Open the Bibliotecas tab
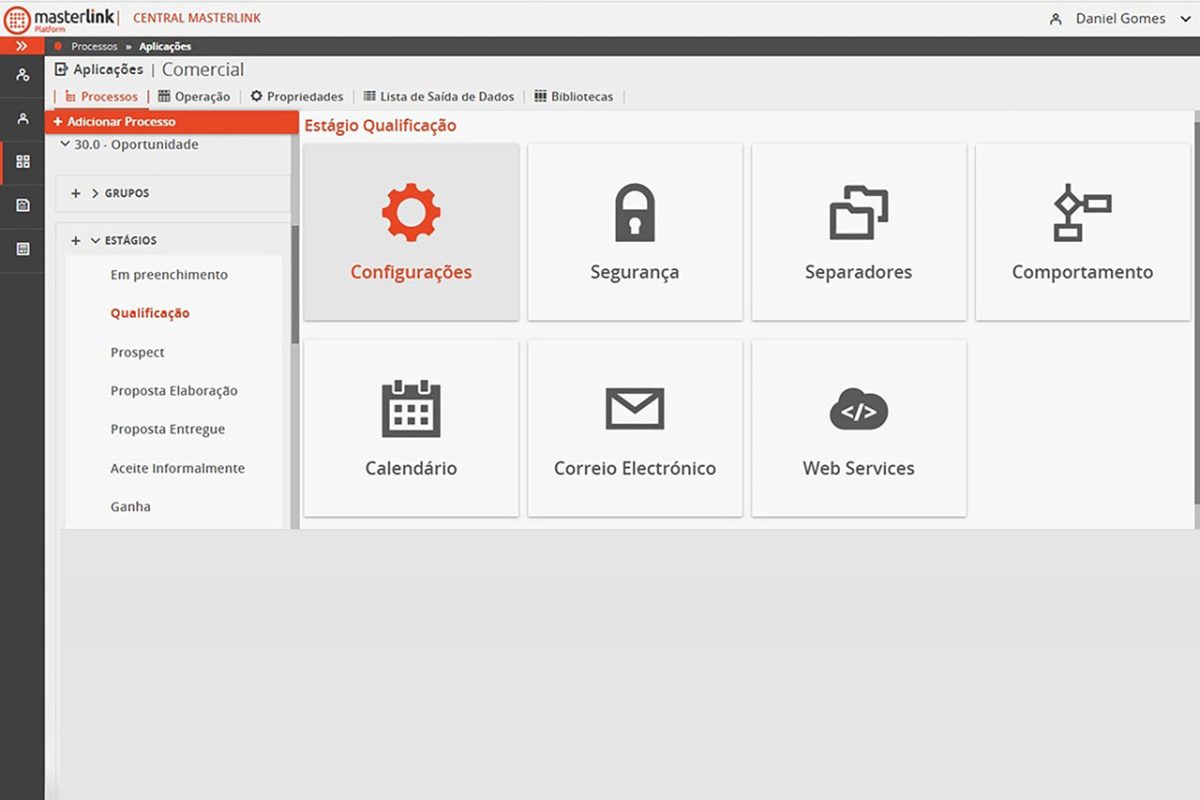The height and width of the screenshot is (800, 1200). click(578, 96)
